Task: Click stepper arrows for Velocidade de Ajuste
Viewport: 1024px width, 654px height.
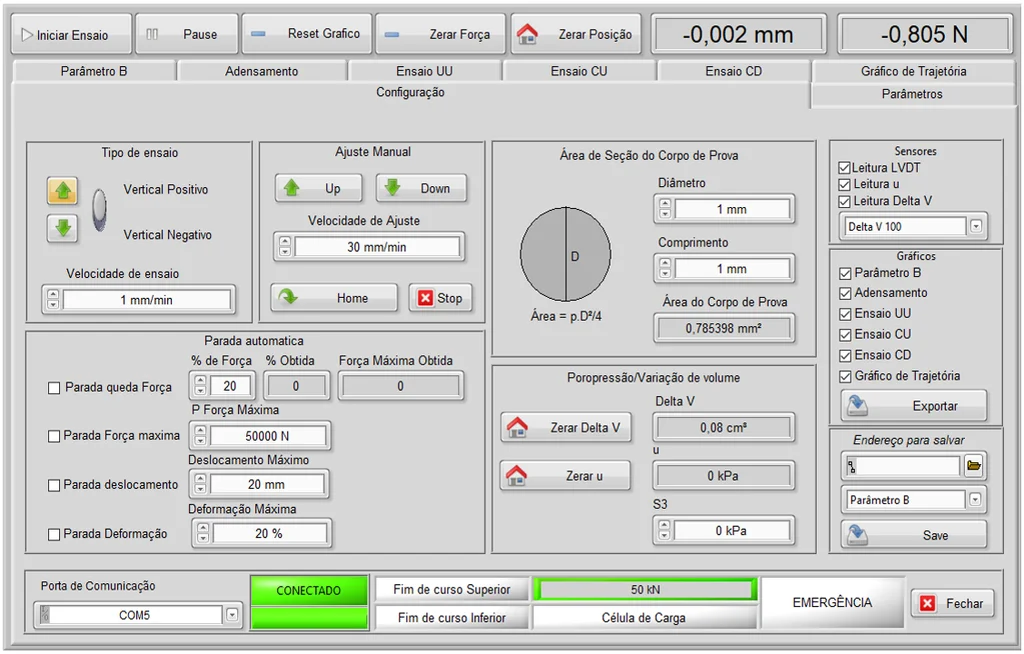Action: [x=285, y=247]
